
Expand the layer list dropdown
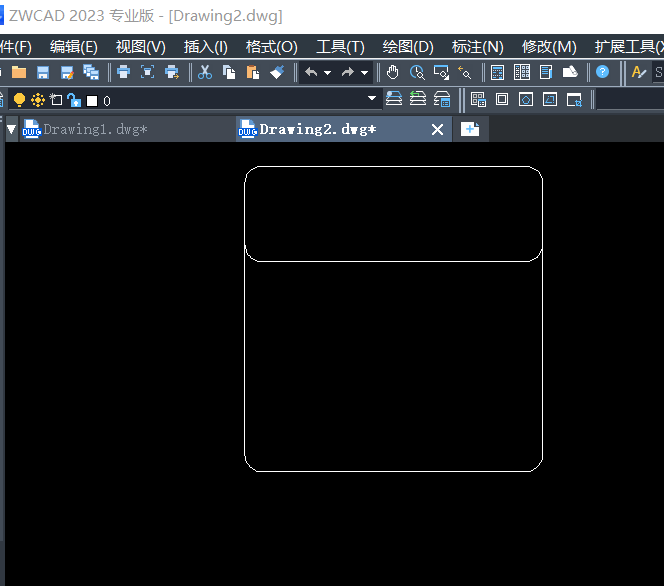[371, 98]
